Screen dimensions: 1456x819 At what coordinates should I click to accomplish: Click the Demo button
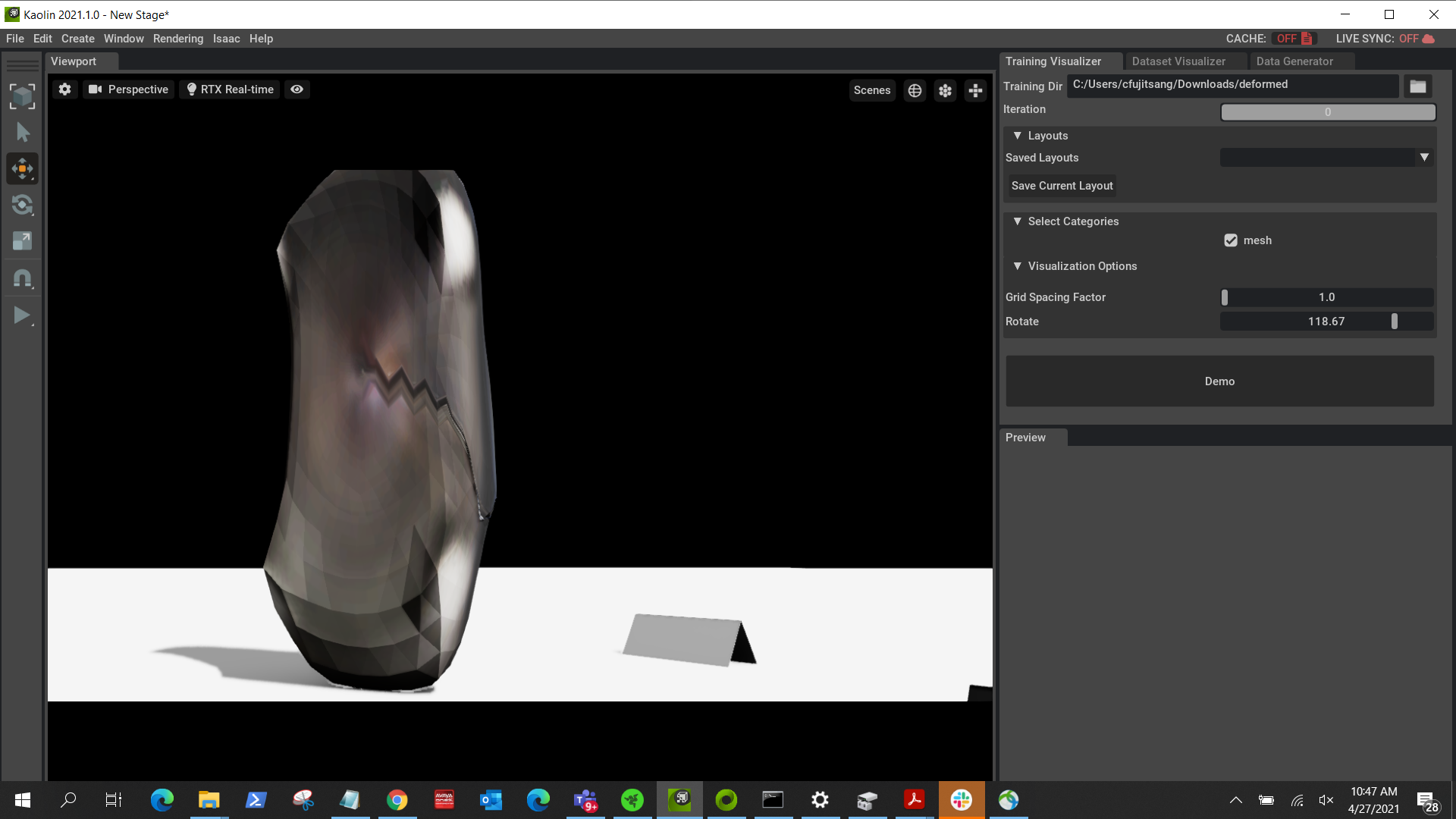pyautogui.click(x=1219, y=381)
